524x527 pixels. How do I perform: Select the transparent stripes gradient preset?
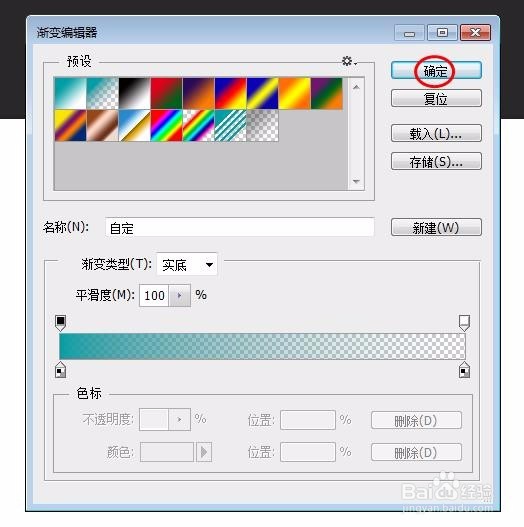point(231,125)
